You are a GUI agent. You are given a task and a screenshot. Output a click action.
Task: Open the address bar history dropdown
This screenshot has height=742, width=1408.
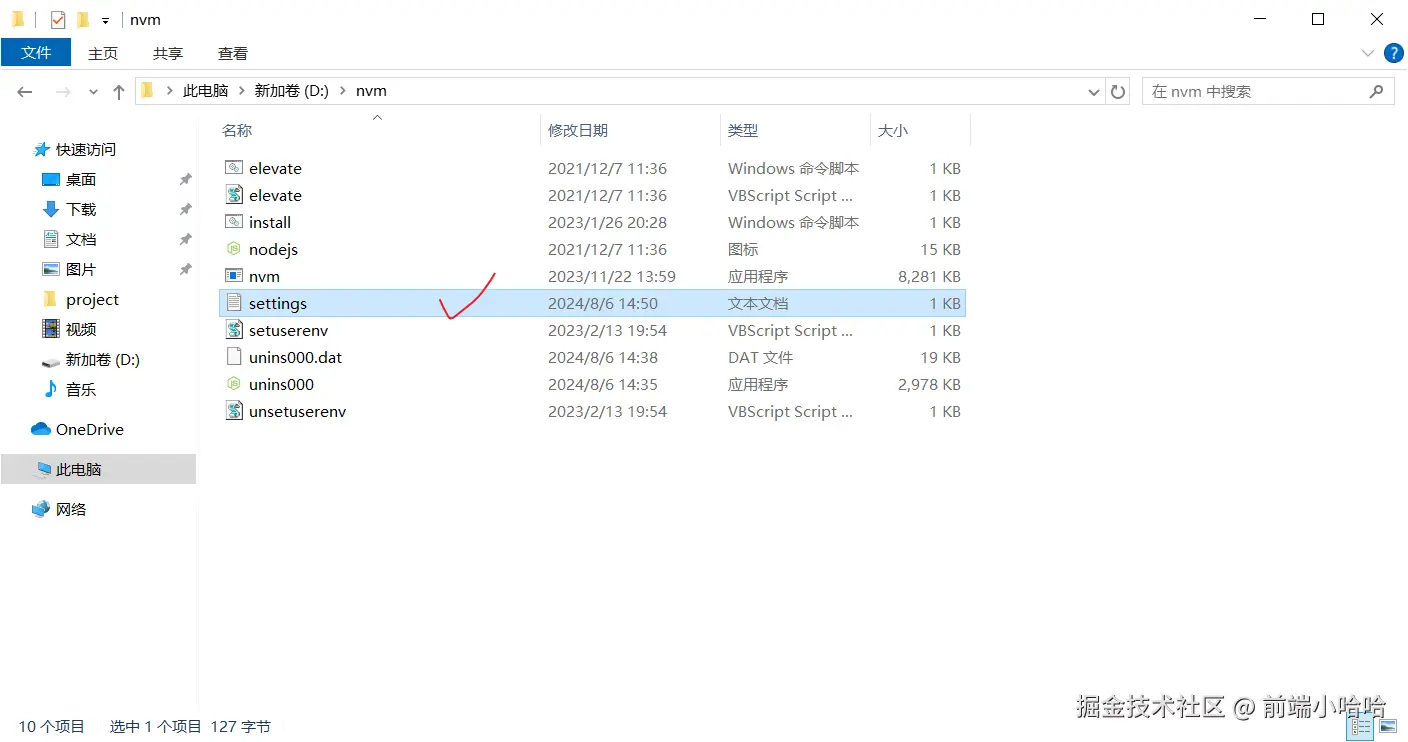click(x=1094, y=91)
